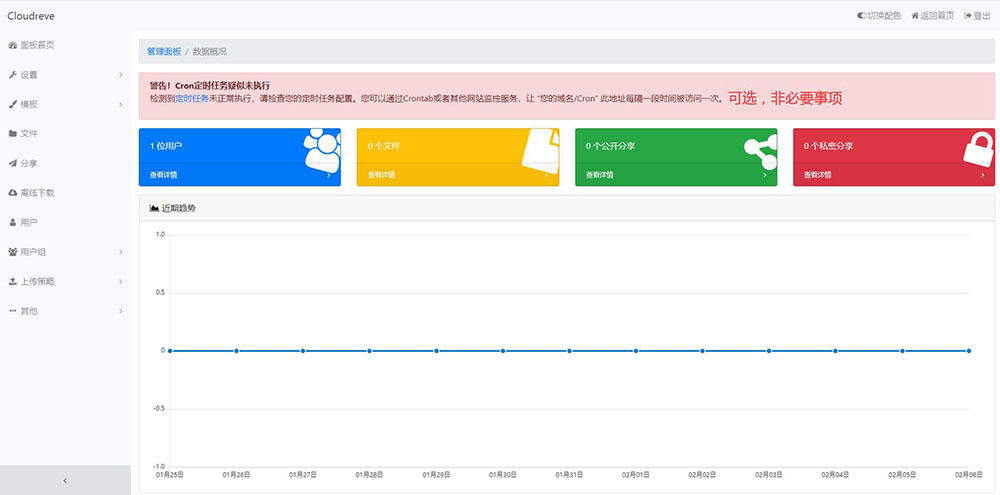Click the person icon beside 用户
Viewport: 1000px width, 495px height.
[12, 222]
